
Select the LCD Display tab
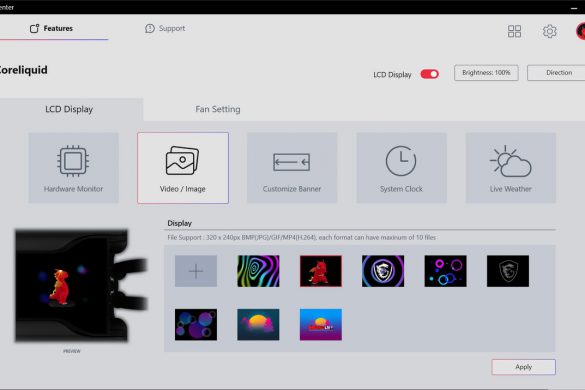tap(69, 109)
